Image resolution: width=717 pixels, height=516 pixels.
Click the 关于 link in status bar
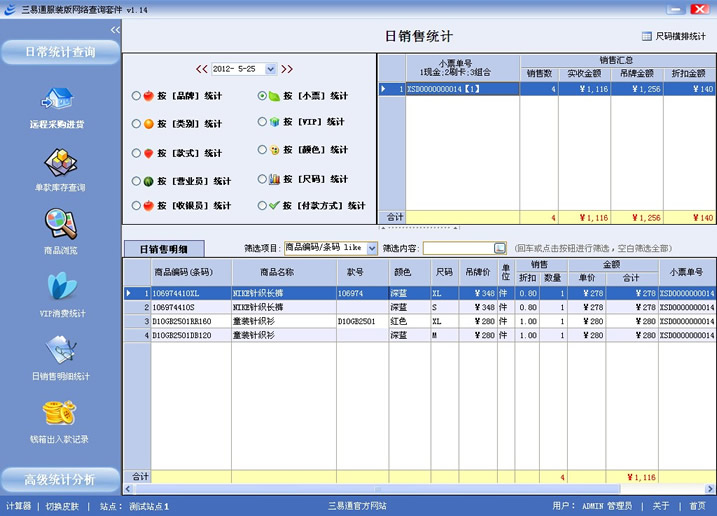click(661, 505)
